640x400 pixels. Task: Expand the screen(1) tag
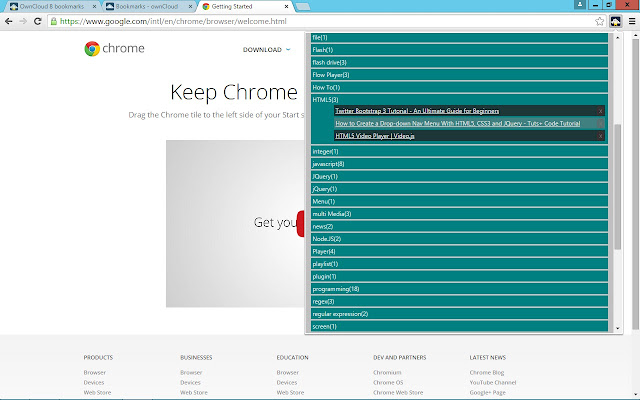tap(459, 327)
